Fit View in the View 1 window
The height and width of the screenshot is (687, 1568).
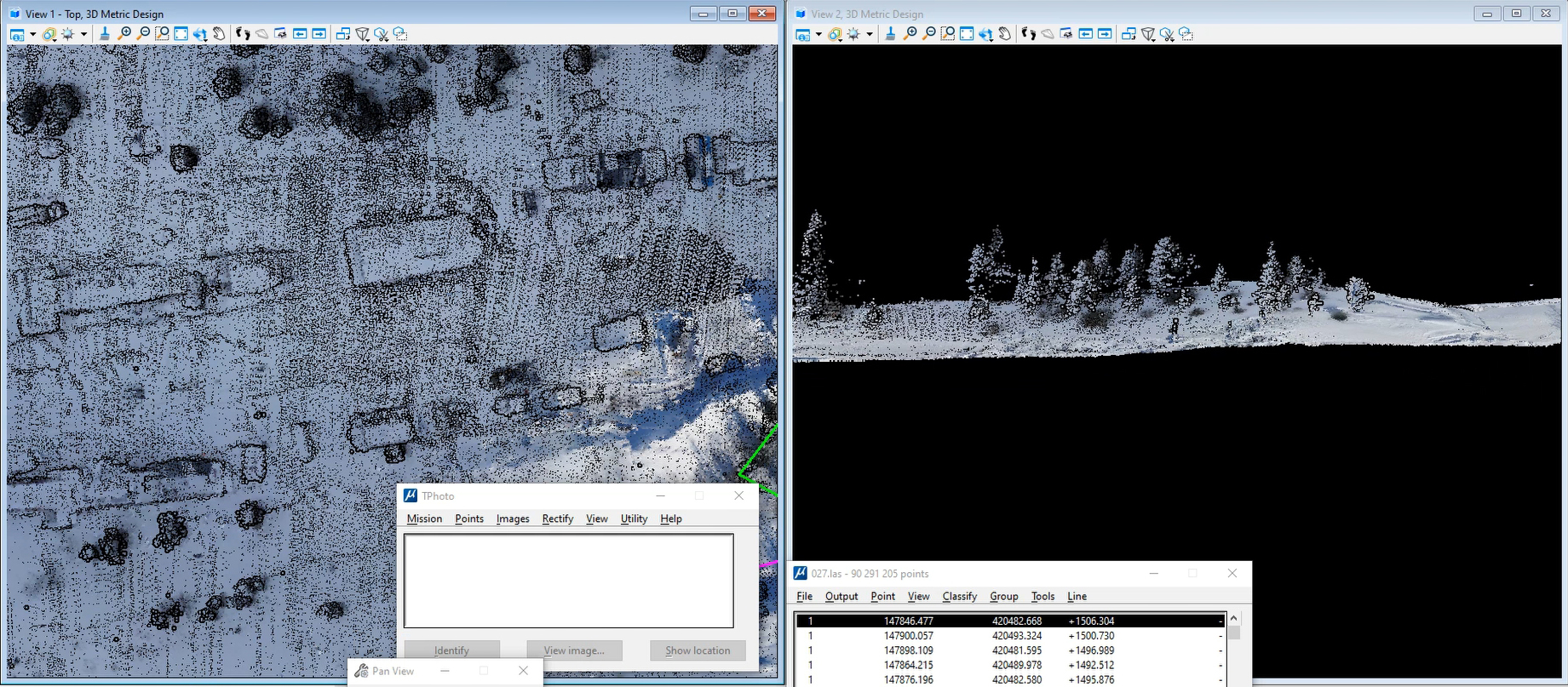(181, 34)
